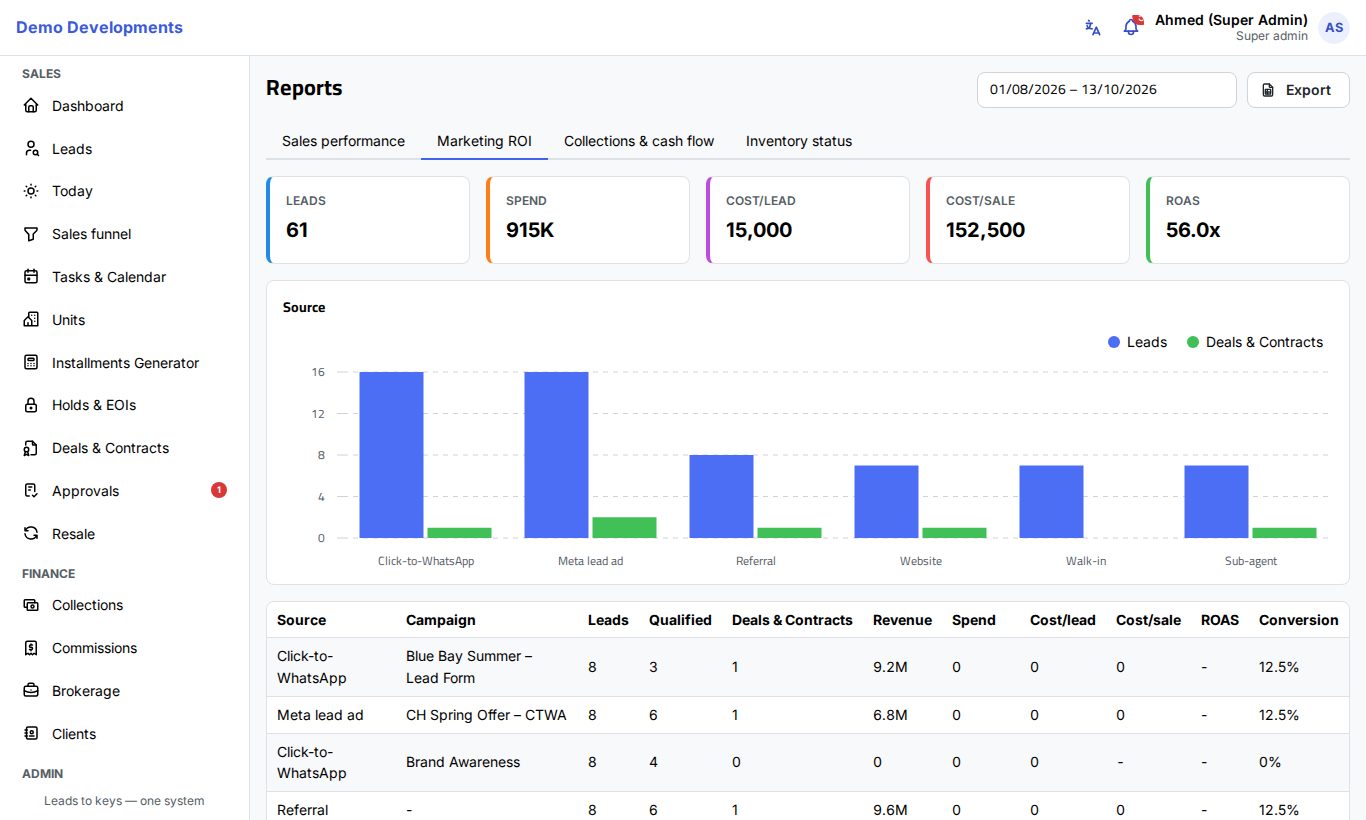Click the Clients contact-book icon
Viewport: 1366px width, 820px height.
(31, 734)
